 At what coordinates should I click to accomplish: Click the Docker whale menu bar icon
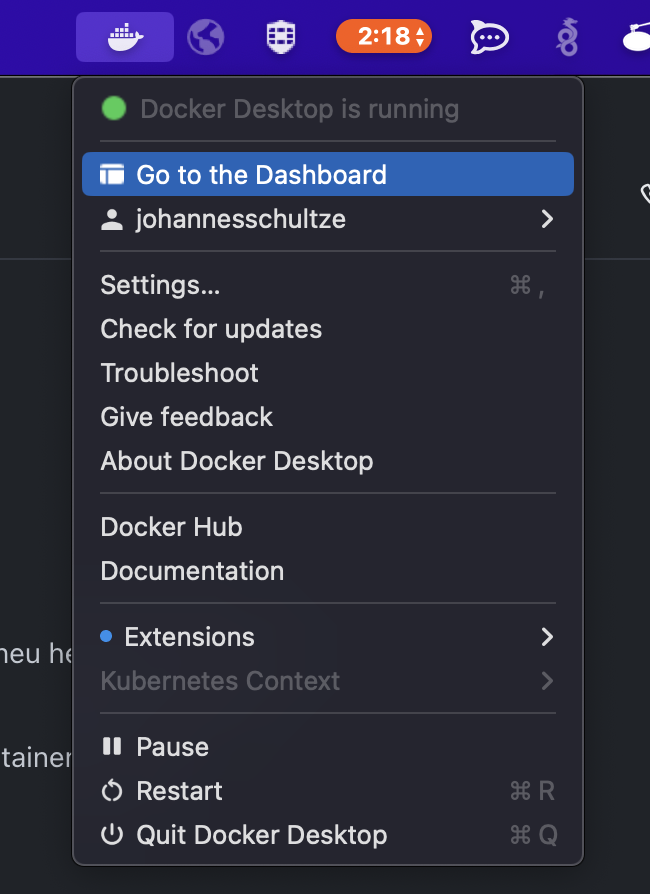(x=125, y=37)
